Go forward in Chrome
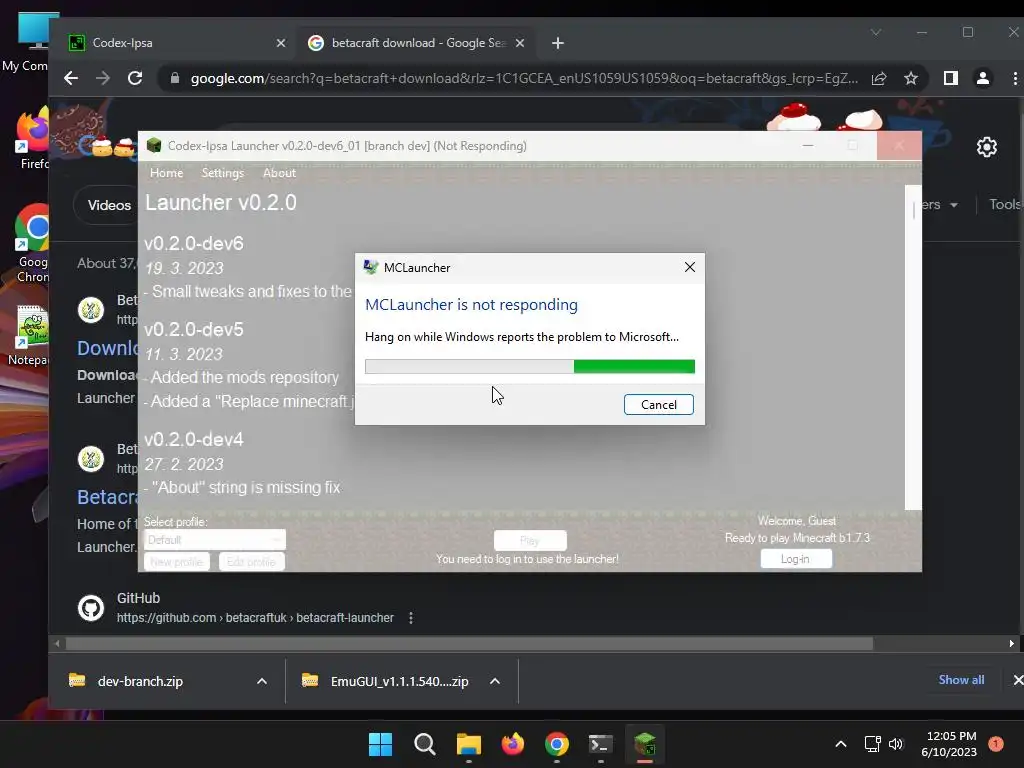Screen dimensions: 1024x768 pyautogui.click(x=103, y=78)
